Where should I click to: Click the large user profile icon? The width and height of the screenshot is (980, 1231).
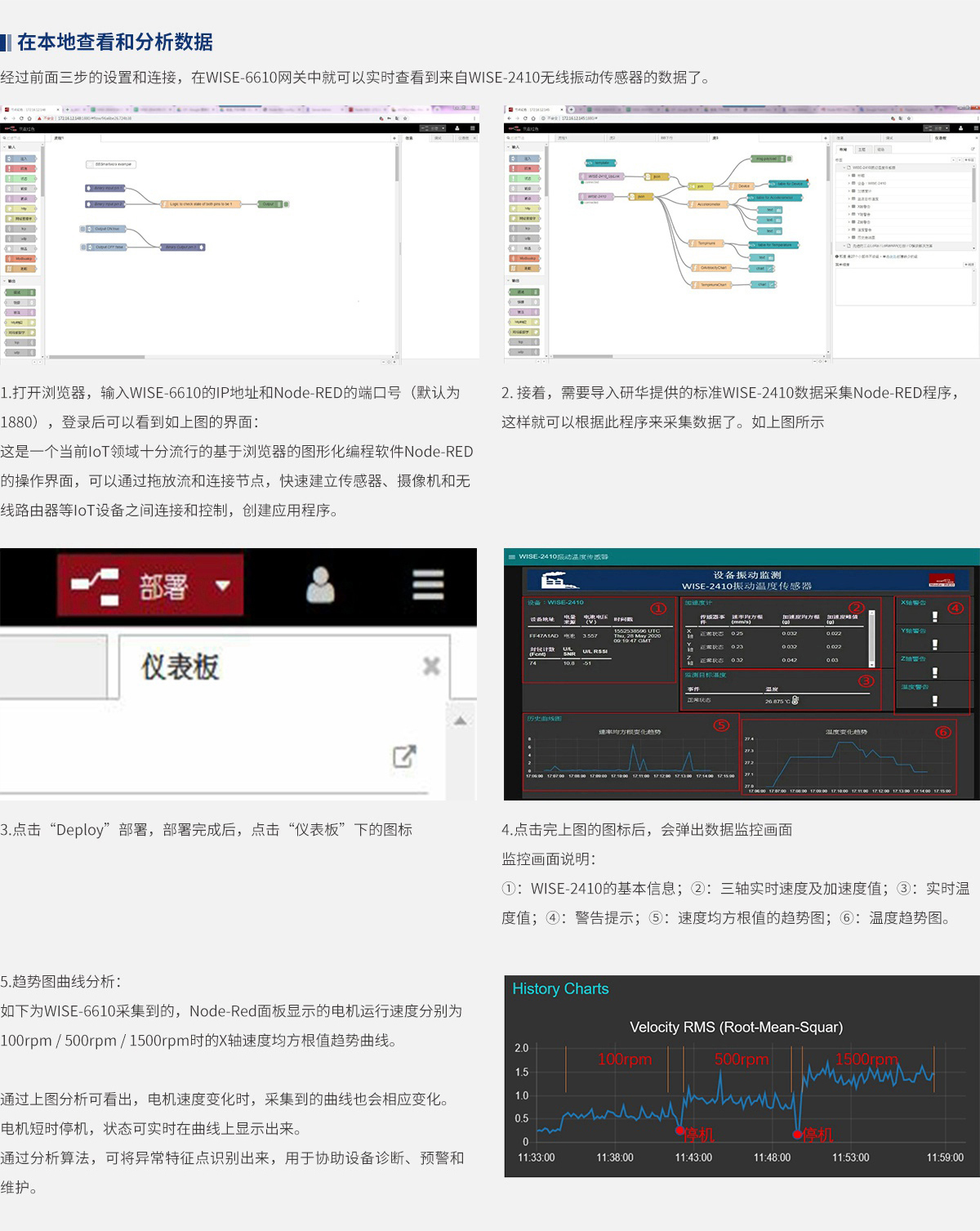pyautogui.click(x=320, y=584)
